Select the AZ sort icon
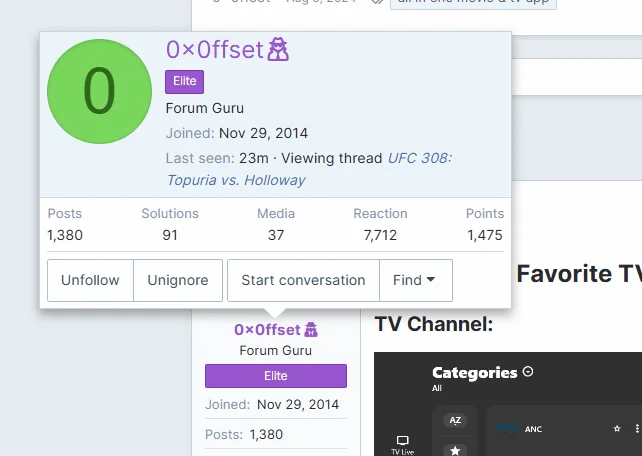This screenshot has height=456, width=642. tap(455, 420)
